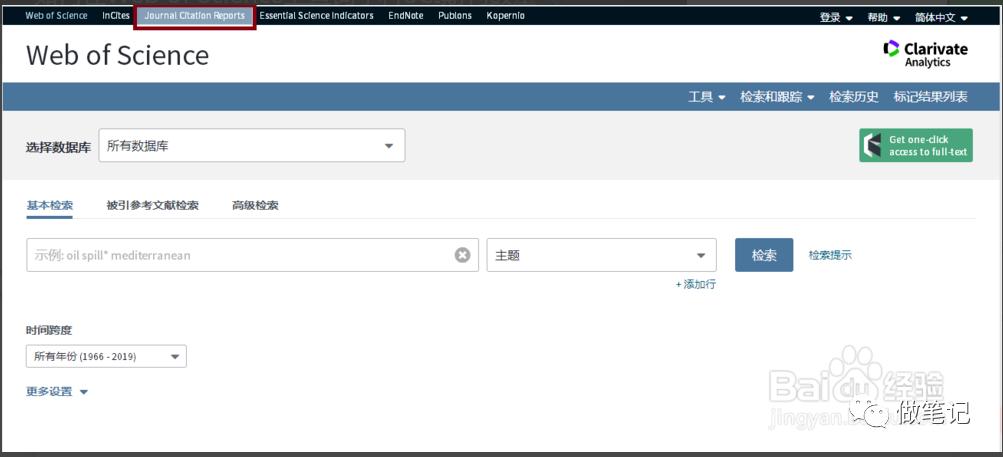The width and height of the screenshot is (1003, 457).
Task: Click the Clarivate Analytics logo
Action: 925,54
